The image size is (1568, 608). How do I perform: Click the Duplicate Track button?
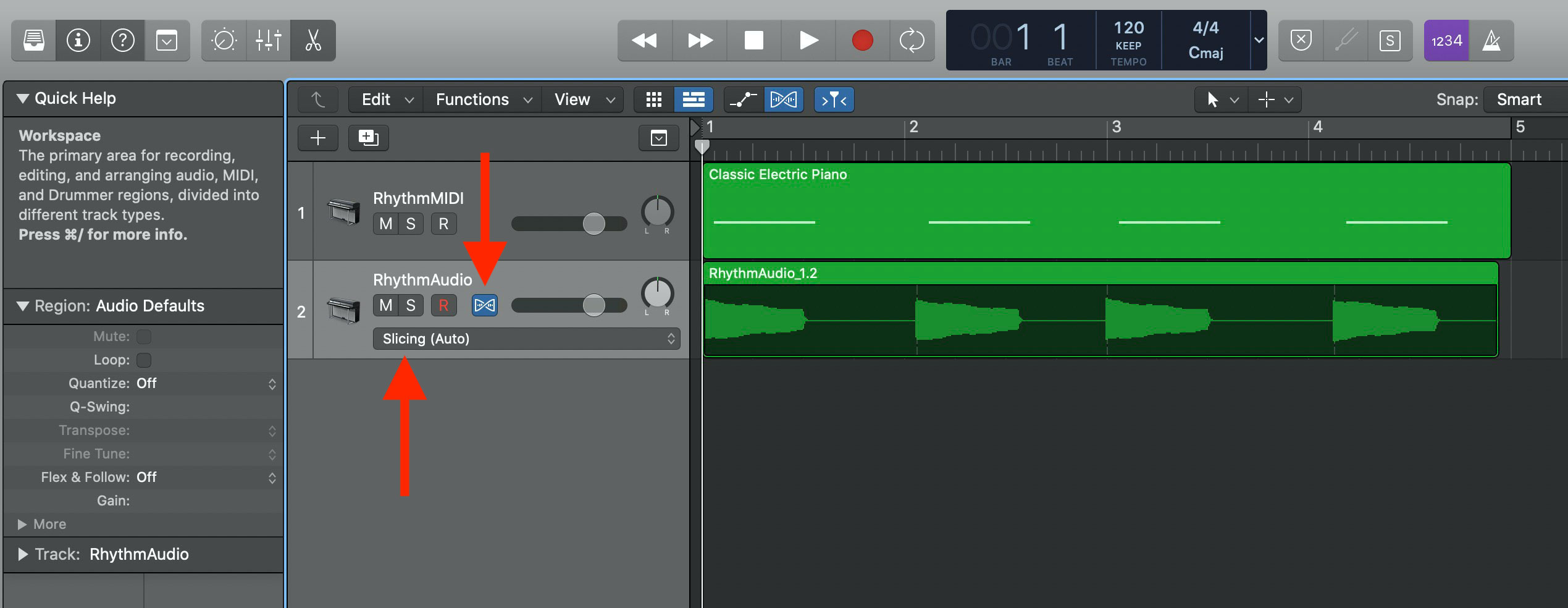368,137
